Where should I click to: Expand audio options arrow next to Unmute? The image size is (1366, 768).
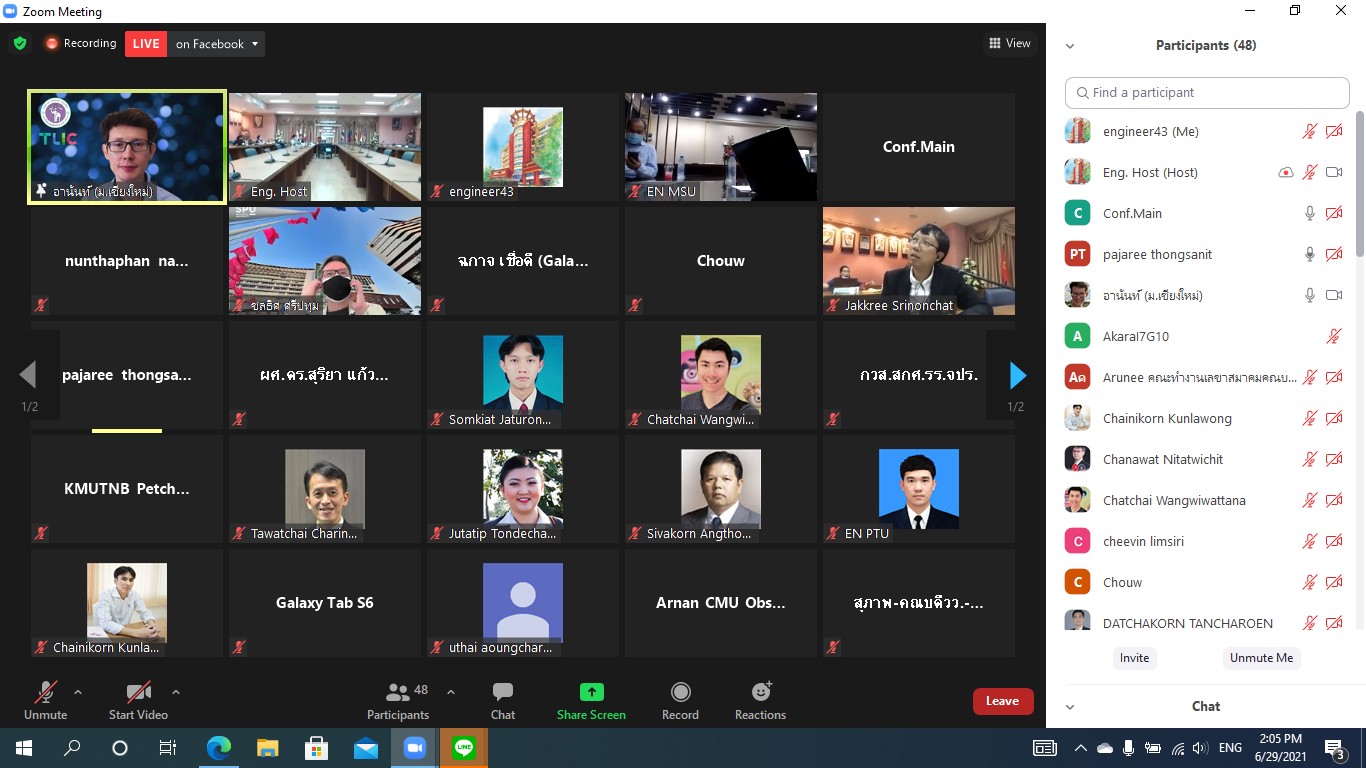click(78, 692)
